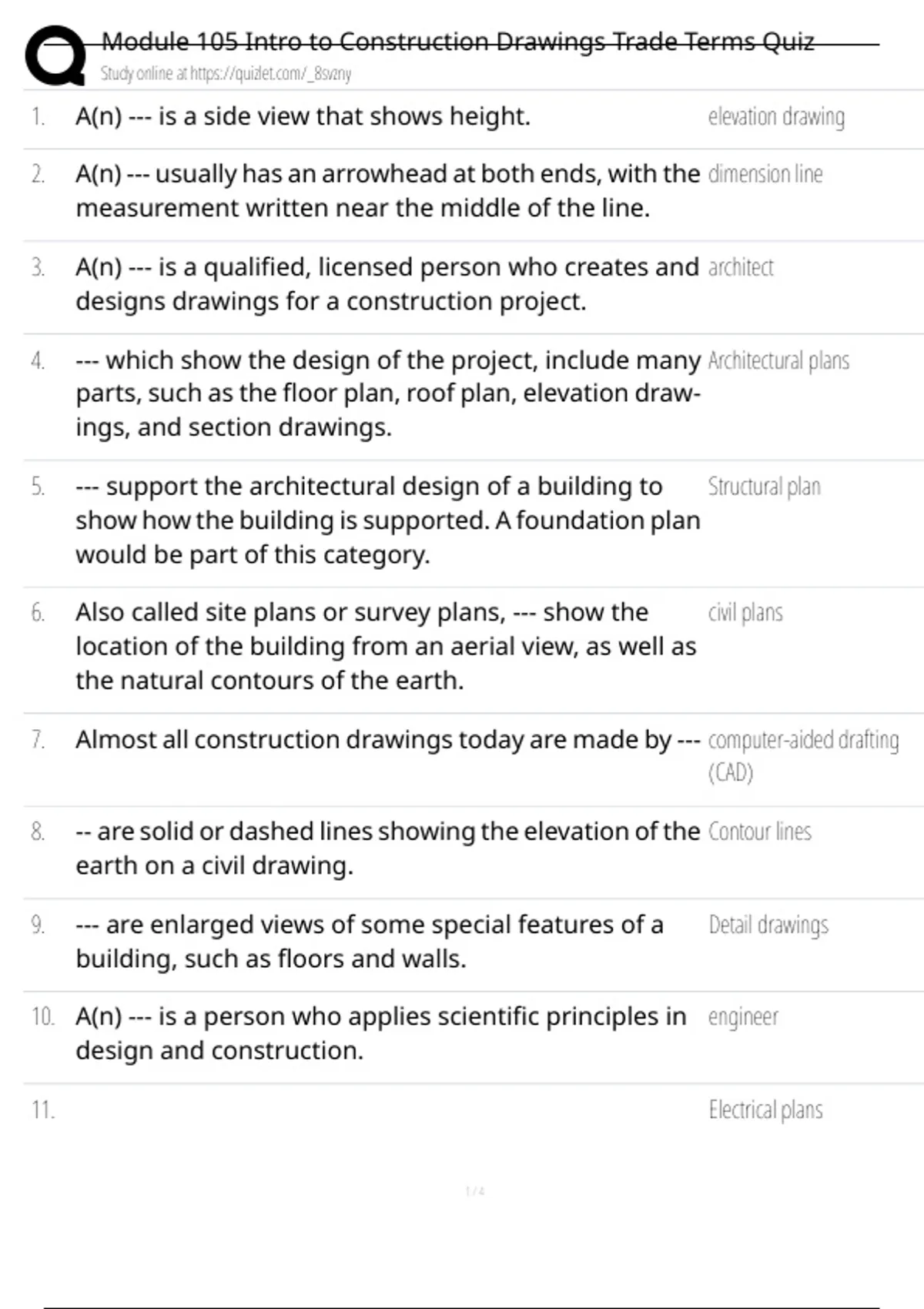Click the question about enlarged views

coord(370,942)
